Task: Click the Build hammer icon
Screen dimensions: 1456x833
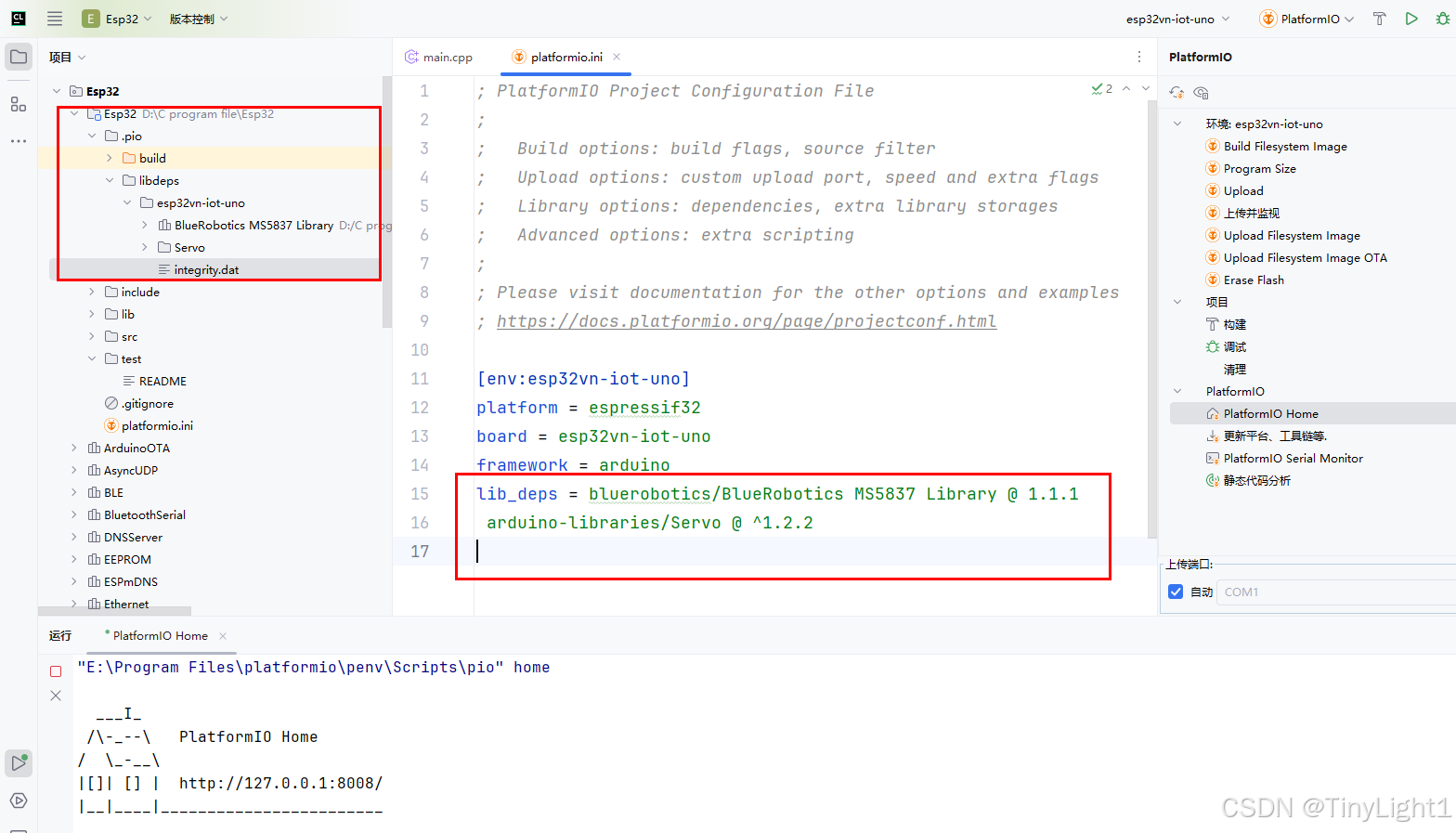Action: tap(1380, 19)
